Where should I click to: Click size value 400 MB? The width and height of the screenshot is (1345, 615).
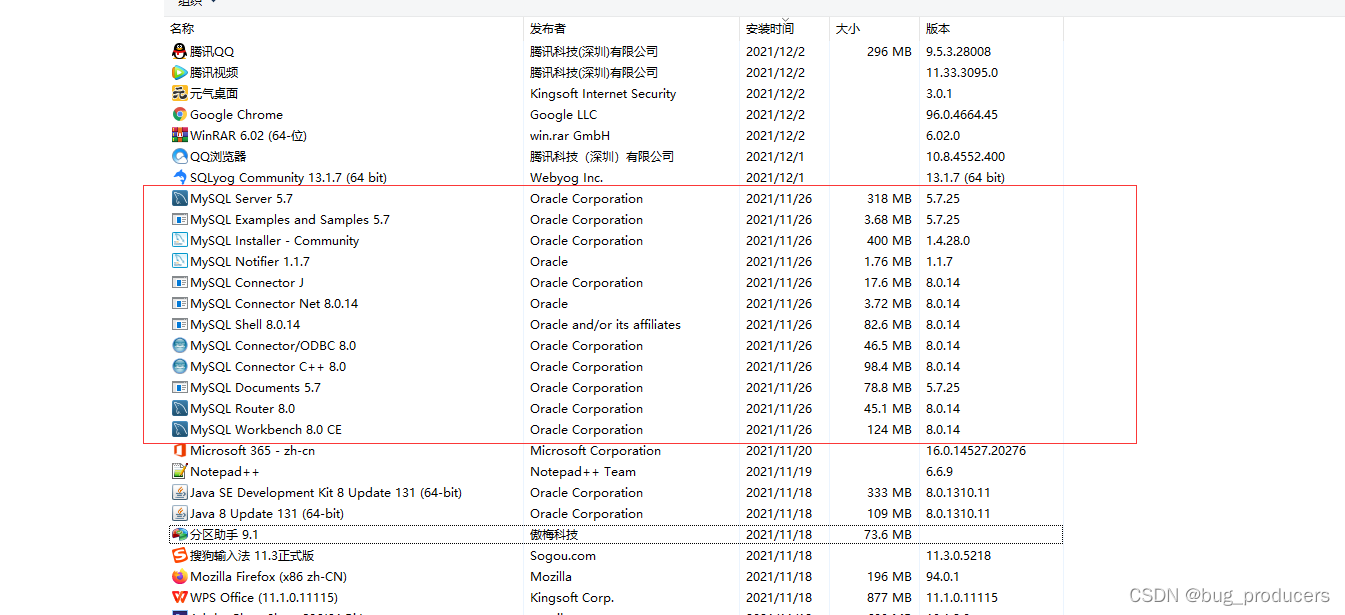pyautogui.click(x=889, y=240)
